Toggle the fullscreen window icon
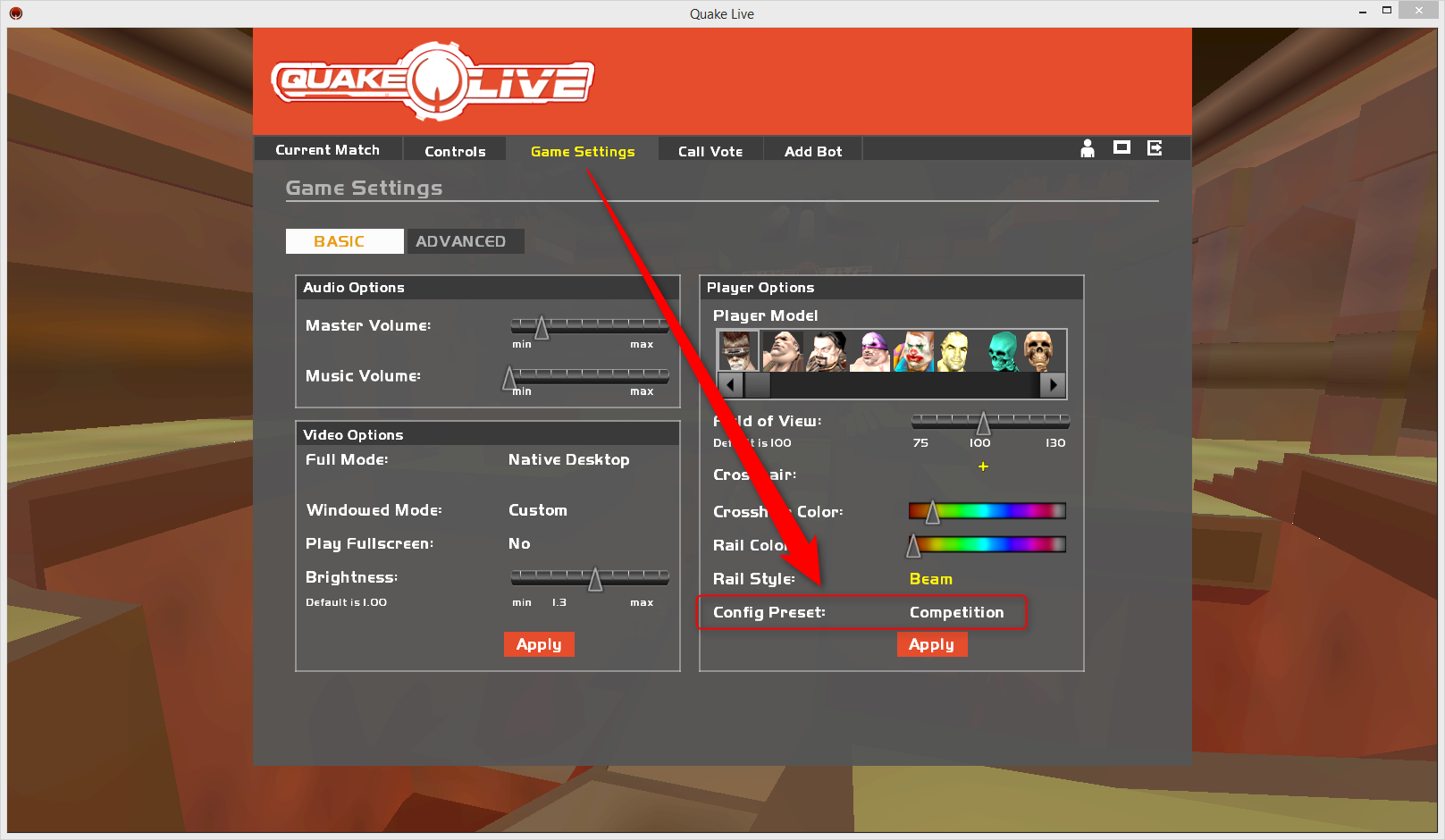Image resolution: width=1445 pixels, height=840 pixels. [1122, 147]
